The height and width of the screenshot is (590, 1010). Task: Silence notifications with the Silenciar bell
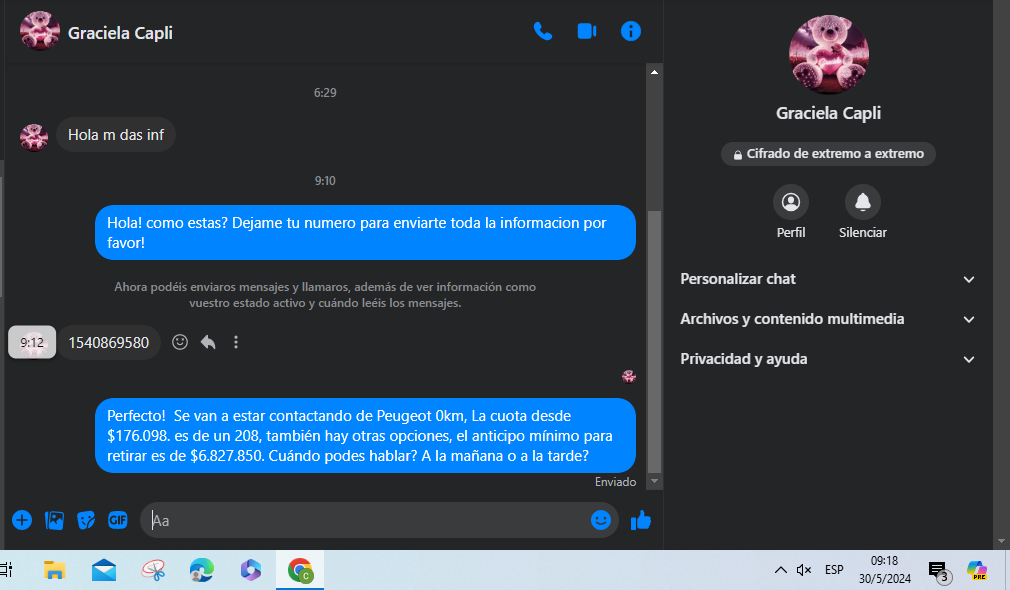(862, 203)
